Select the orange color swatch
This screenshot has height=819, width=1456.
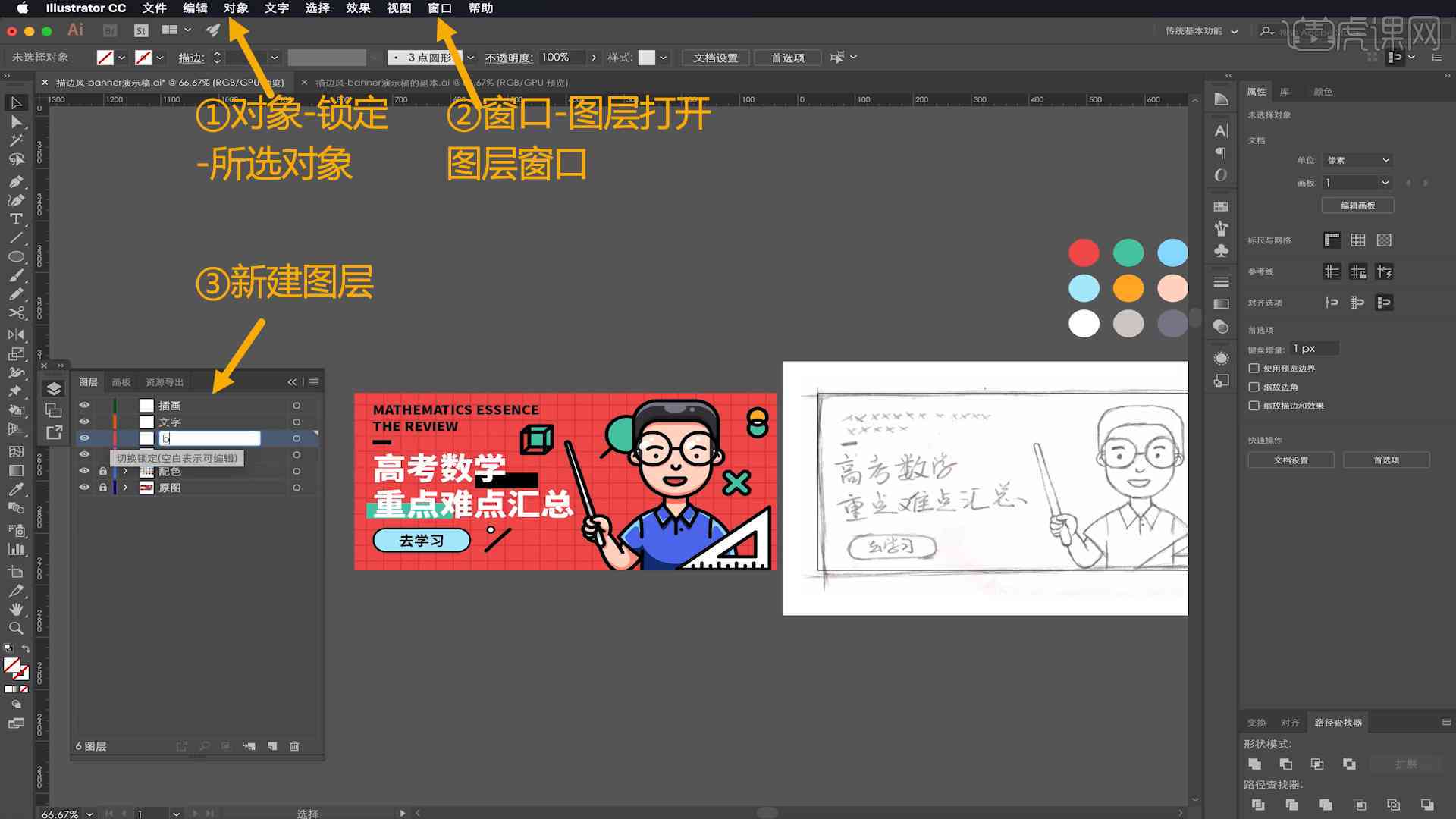click(x=1128, y=288)
